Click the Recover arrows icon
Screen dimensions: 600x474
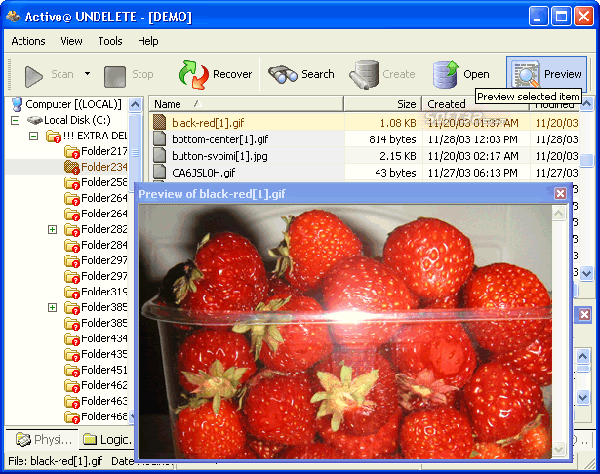(193, 75)
